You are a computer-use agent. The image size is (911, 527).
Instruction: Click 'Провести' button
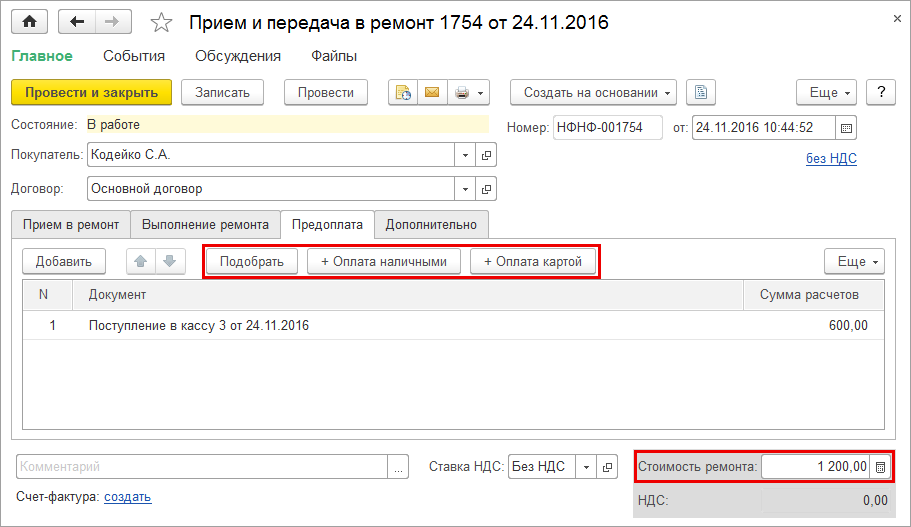click(x=325, y=92)
